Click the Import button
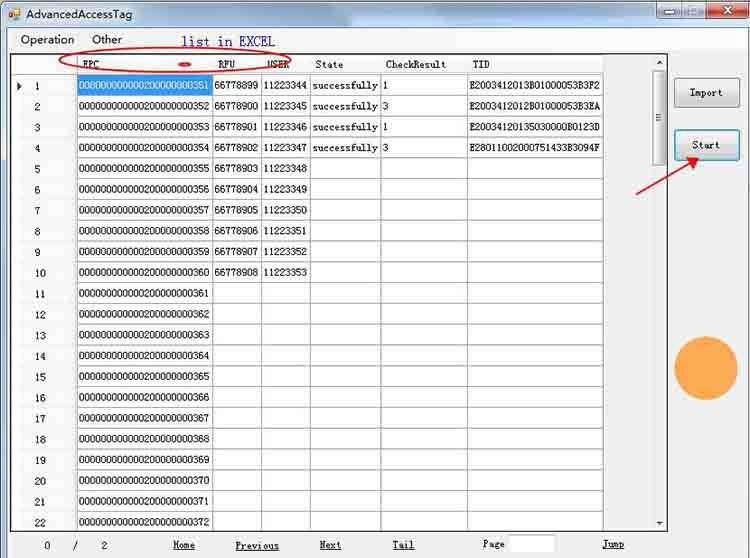This screenshot has width=750, height=558. pos(706,93)
